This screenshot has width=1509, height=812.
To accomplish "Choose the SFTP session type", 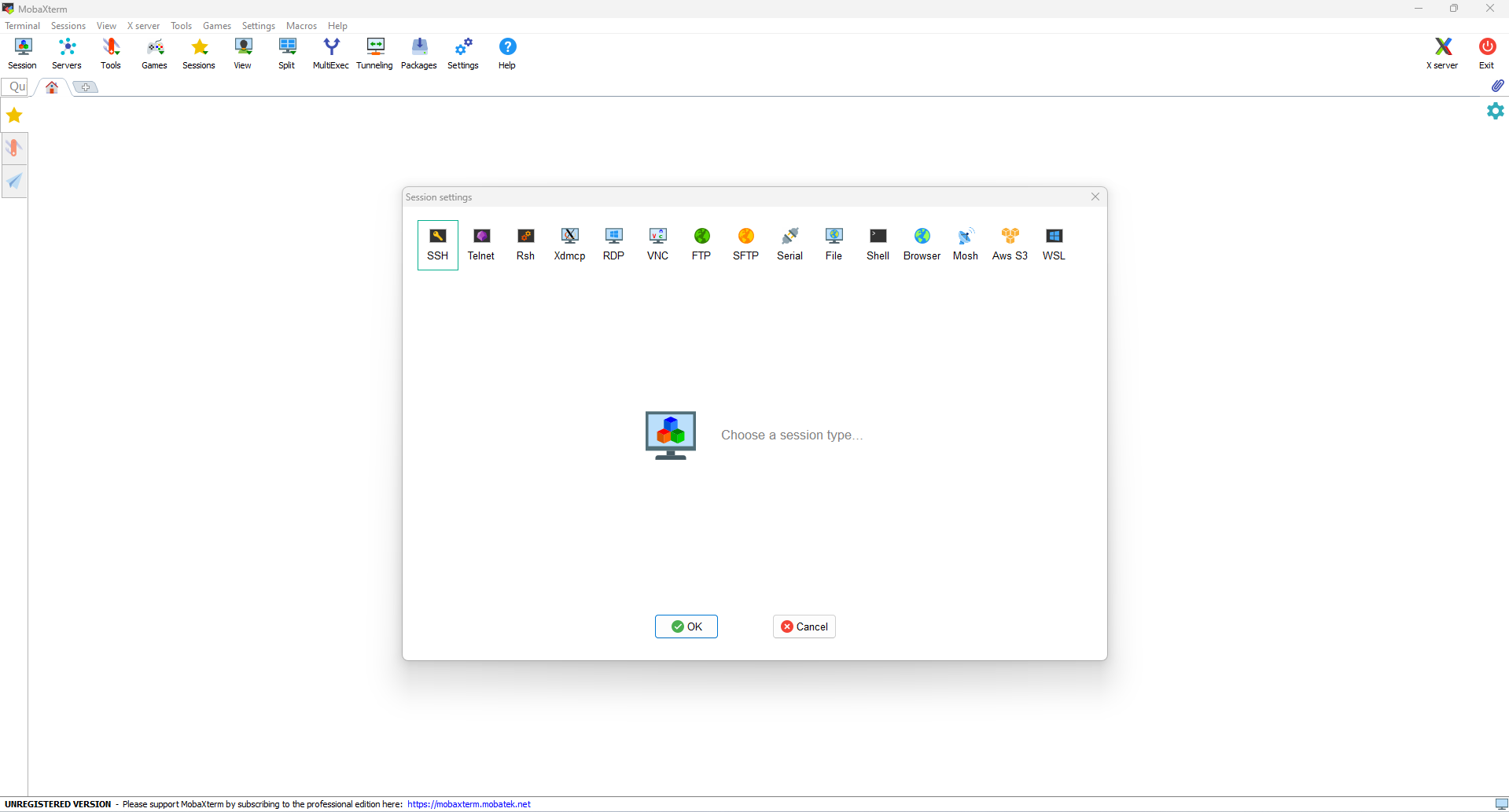I will pyautogui.click(x=745, y=245).
